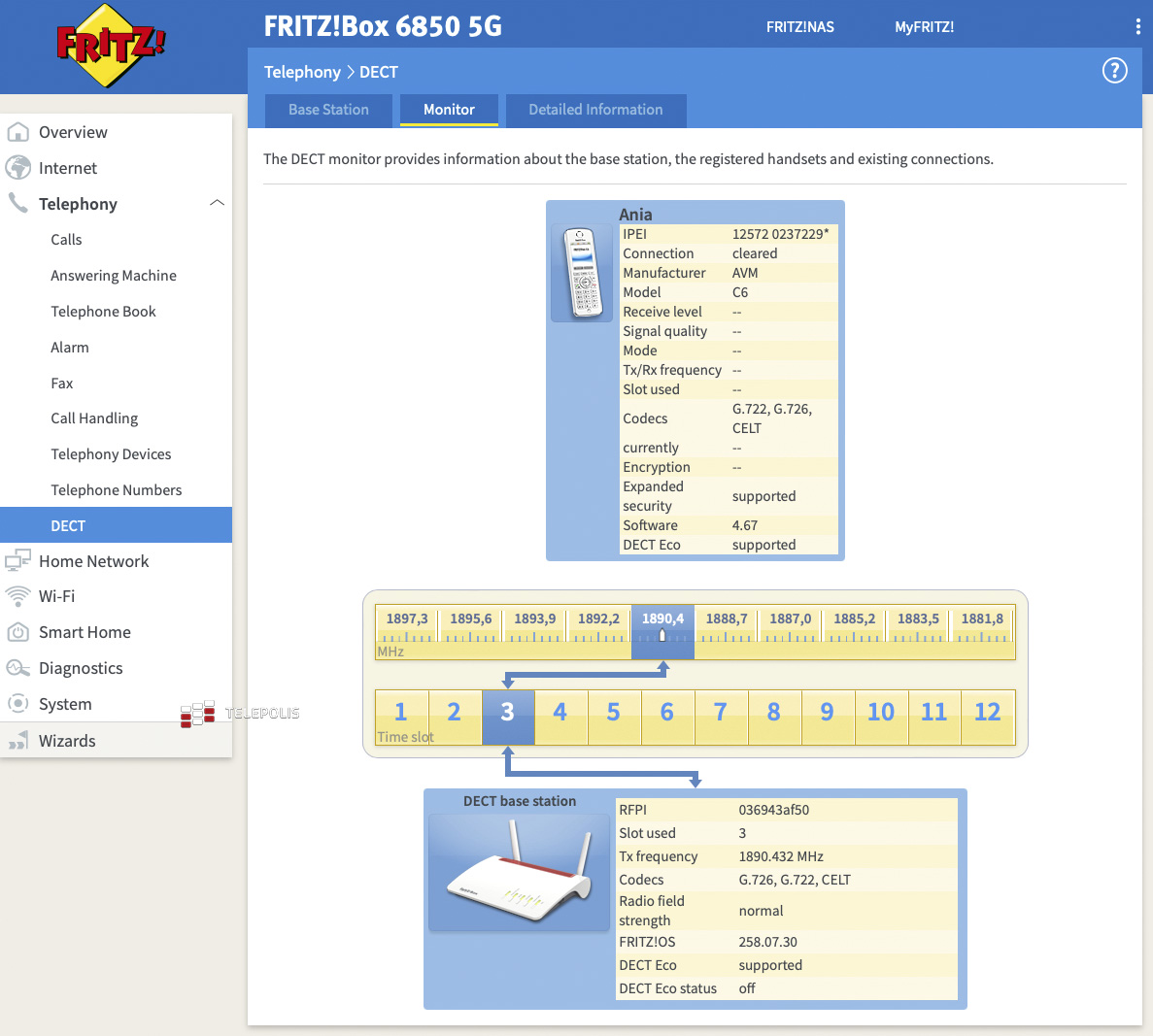
Task: Click the Wi-Fi signal icon
Action: (17, 596)
